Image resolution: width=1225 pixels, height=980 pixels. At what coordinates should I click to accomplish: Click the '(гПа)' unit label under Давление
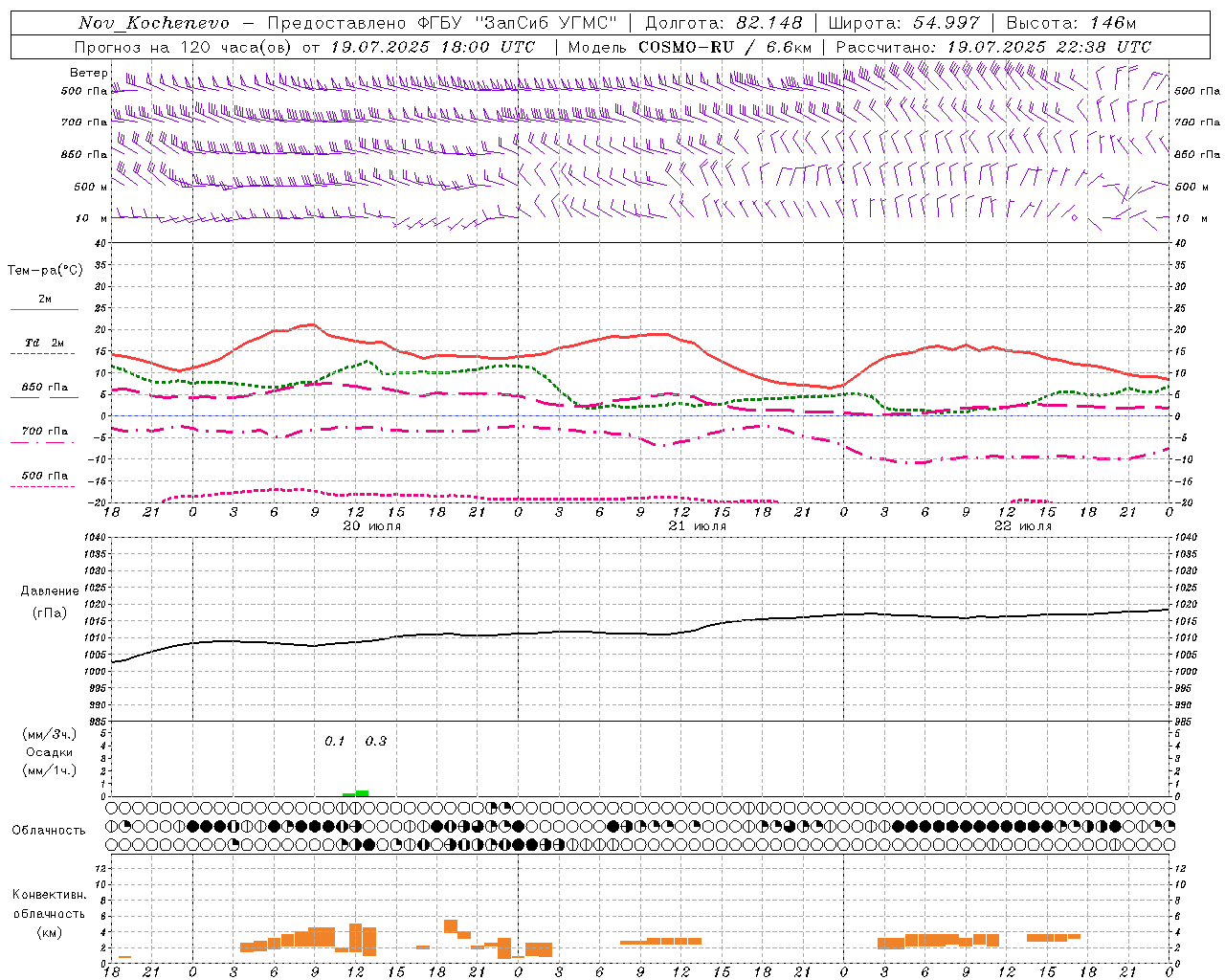pos(50,613)
